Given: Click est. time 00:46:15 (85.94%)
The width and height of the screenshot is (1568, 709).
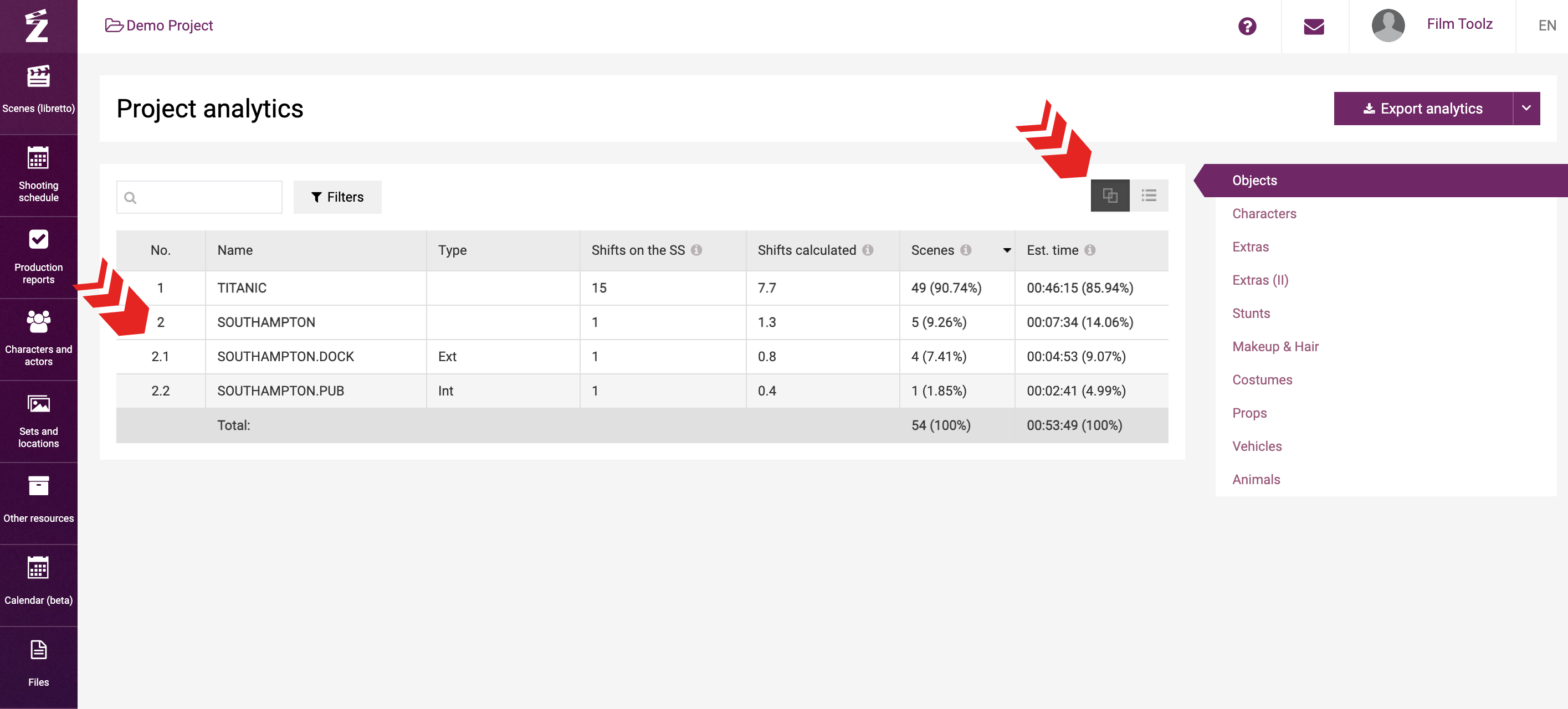Looking at the screenshot, I should pyautogui.click(x=1080, y=288).
